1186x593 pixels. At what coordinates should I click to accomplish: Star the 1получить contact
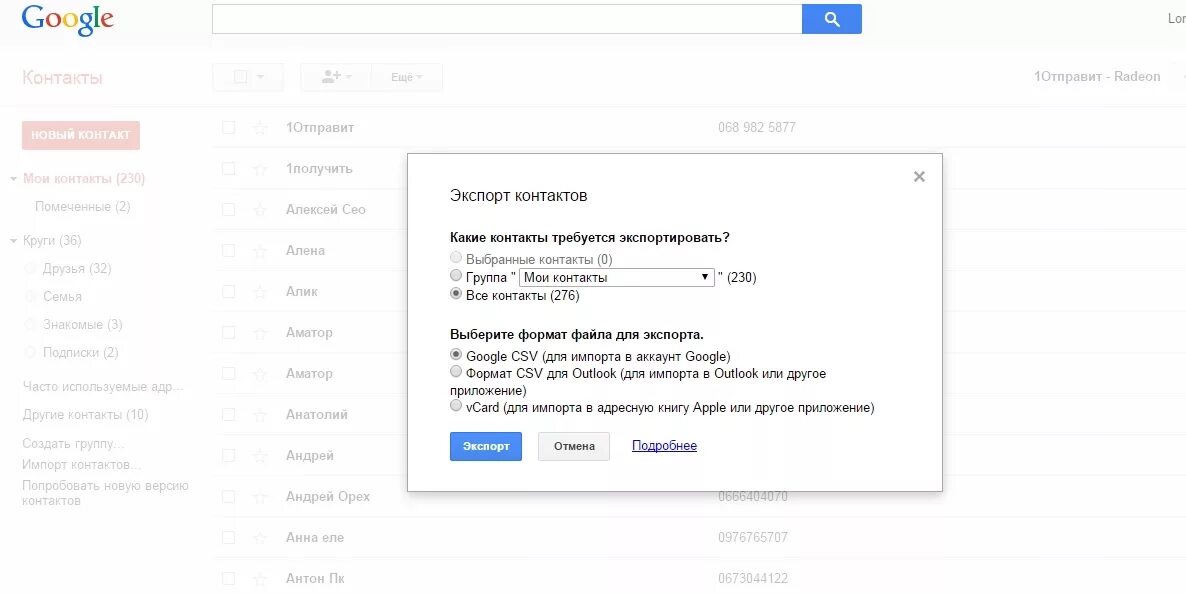260,169
